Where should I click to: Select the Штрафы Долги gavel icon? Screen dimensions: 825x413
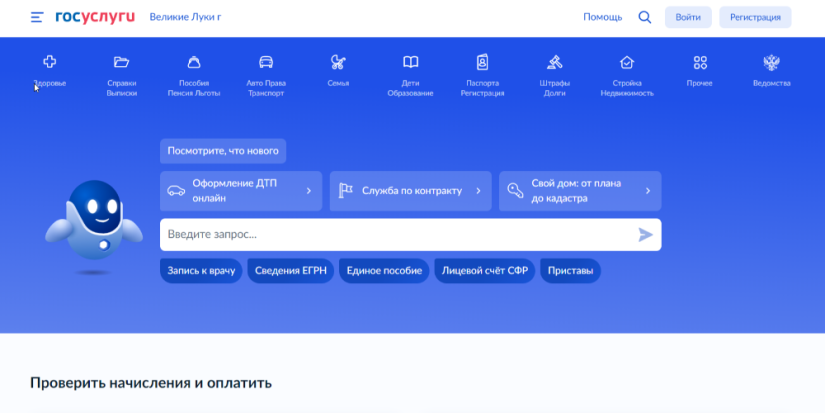click(555, 62)
